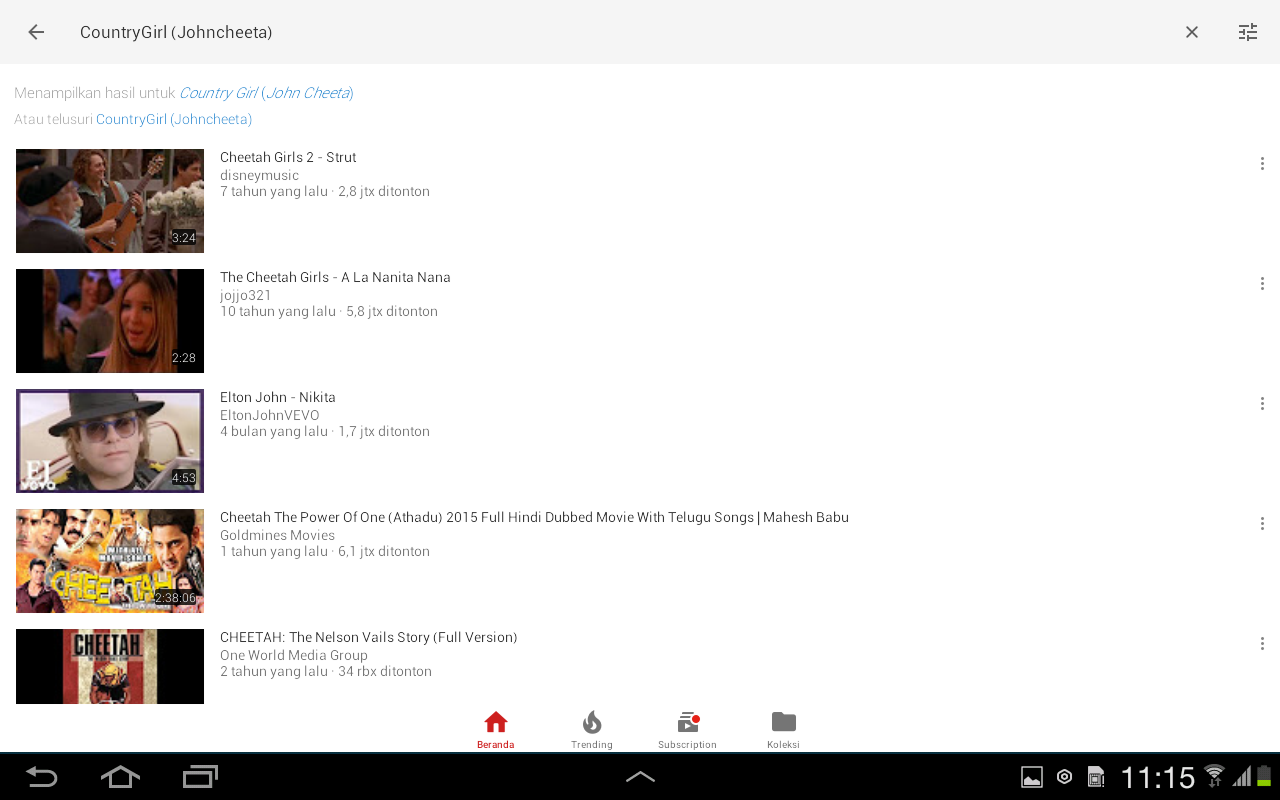The image size is (1280, 800).
Task: Search instead for CountryGirl (Johncheeta) link
Action: [x=174, y=119]
